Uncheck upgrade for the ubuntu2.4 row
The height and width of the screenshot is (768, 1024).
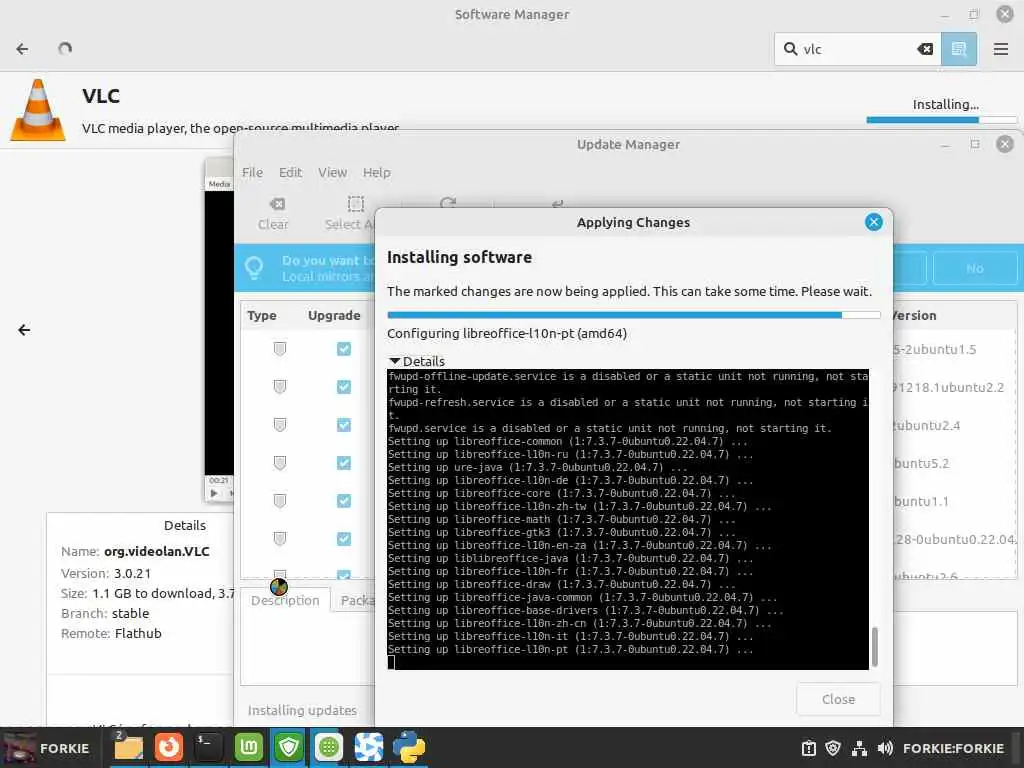pos(344,424)
